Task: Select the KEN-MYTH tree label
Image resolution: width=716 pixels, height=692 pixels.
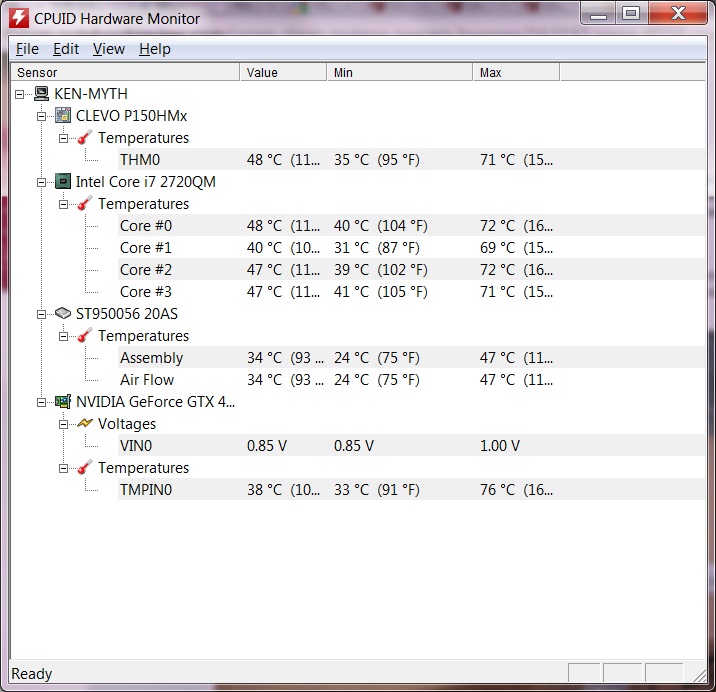Action: 90,94
